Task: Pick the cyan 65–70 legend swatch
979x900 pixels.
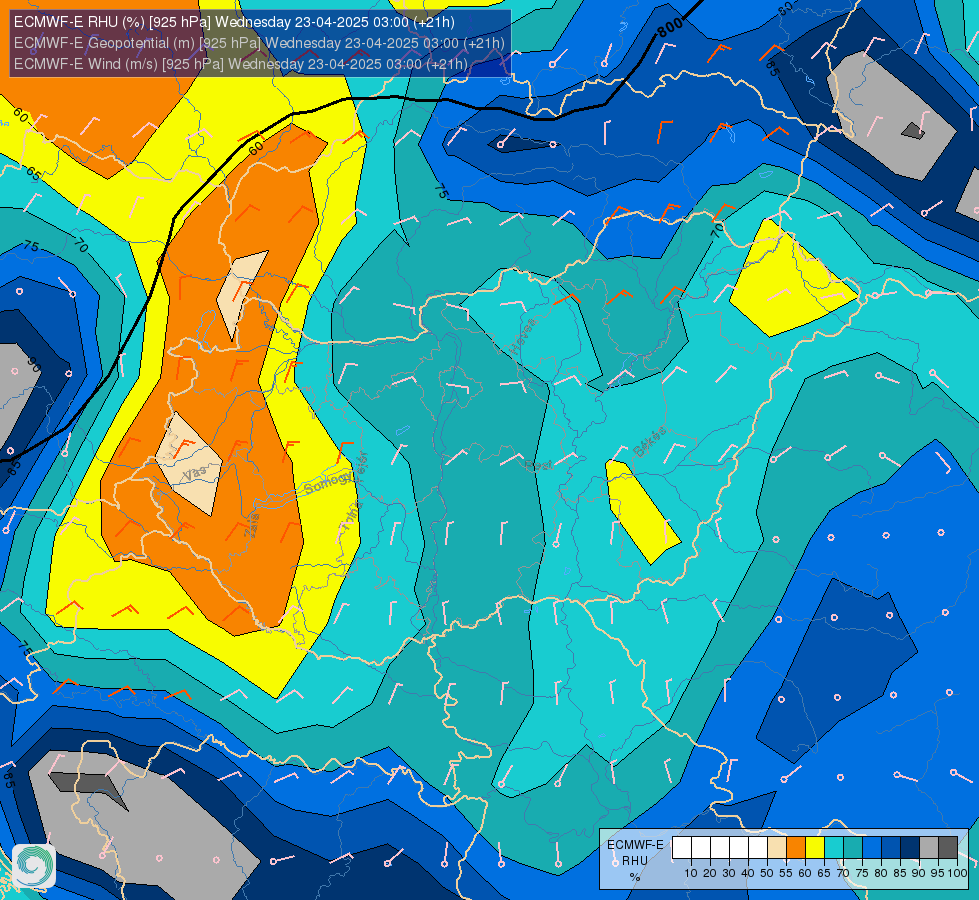Action: 834,848
